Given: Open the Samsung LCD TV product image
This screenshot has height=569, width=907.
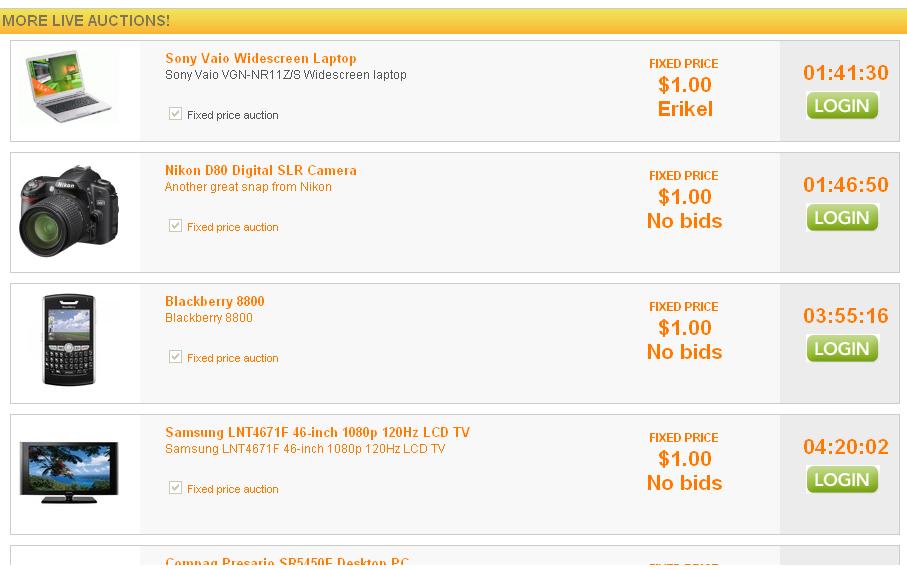Looking at the screenshot, I should click(x=69, y=472).
